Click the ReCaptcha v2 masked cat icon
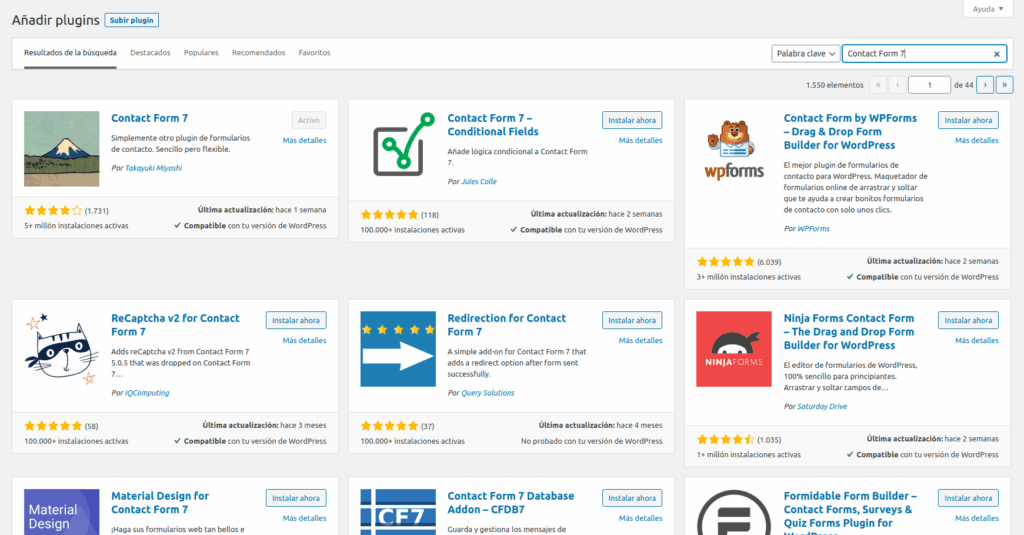 (x=61, y=349)
